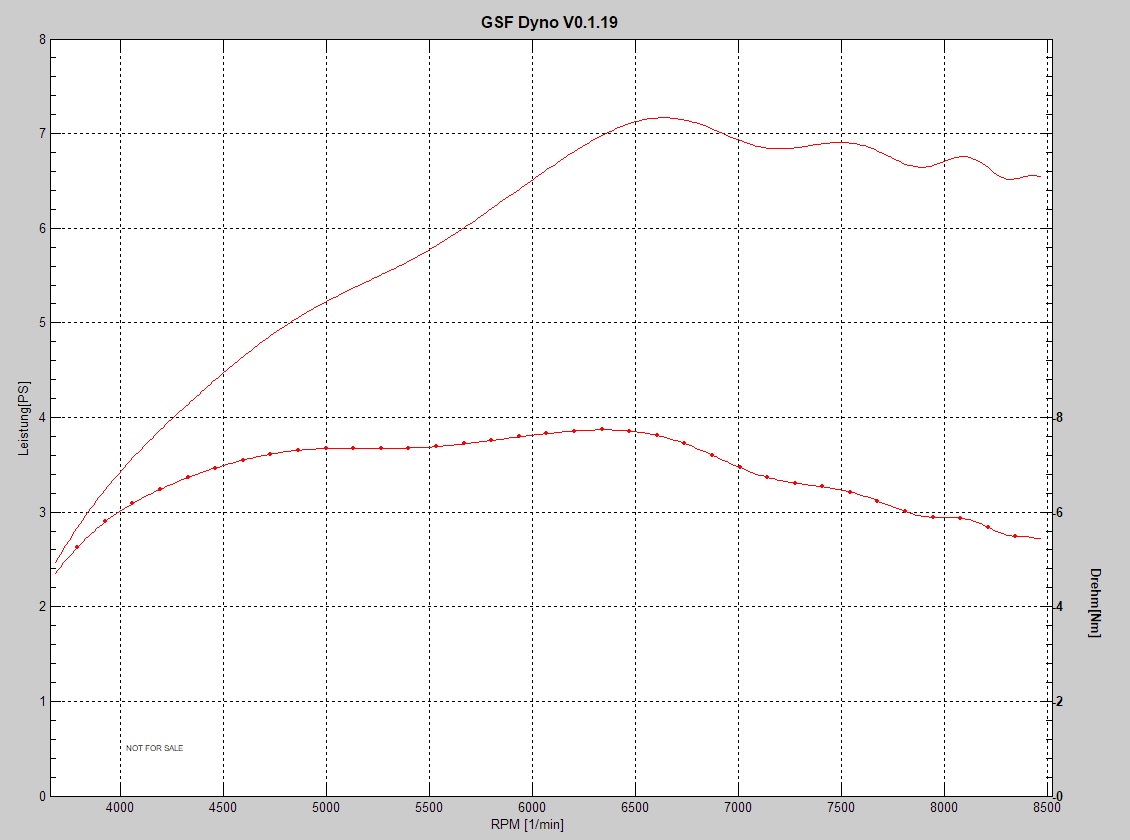This screenshot has width=1130, height=840.
Task: Click the 5 tick label on left axis
Action: pyautogui.click(x=41, y=323)
